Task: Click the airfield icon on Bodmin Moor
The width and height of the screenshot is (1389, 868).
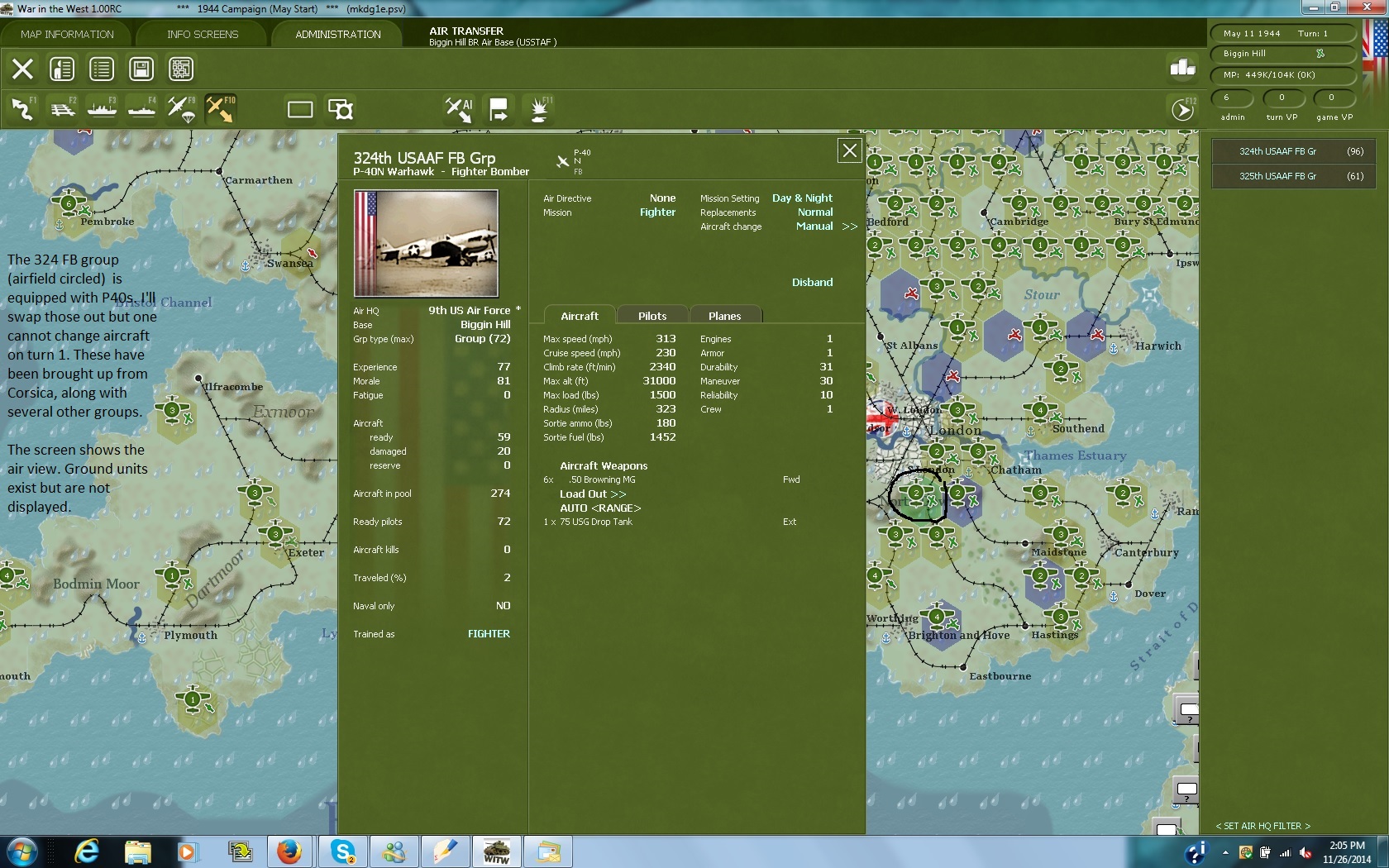Action: point(174,575)
